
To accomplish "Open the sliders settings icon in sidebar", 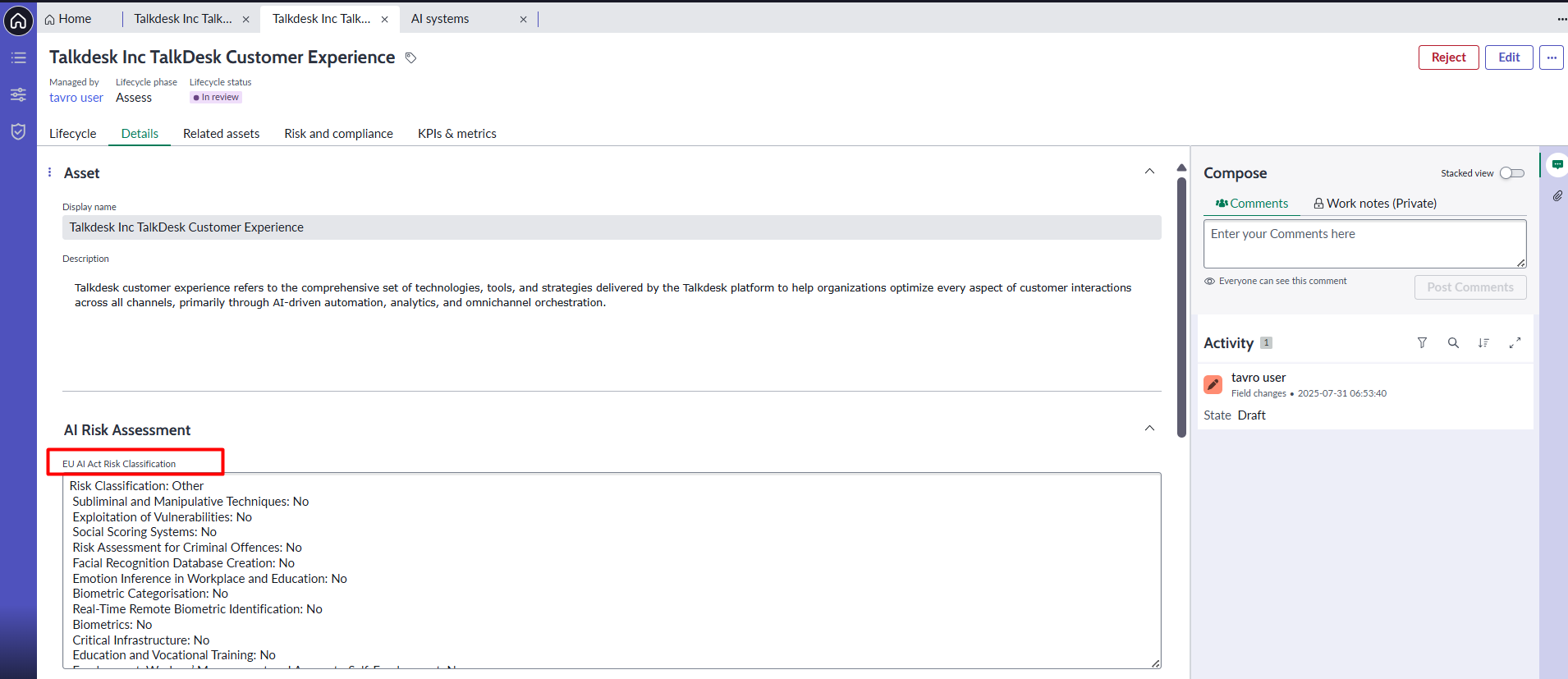I will [18, 94].
